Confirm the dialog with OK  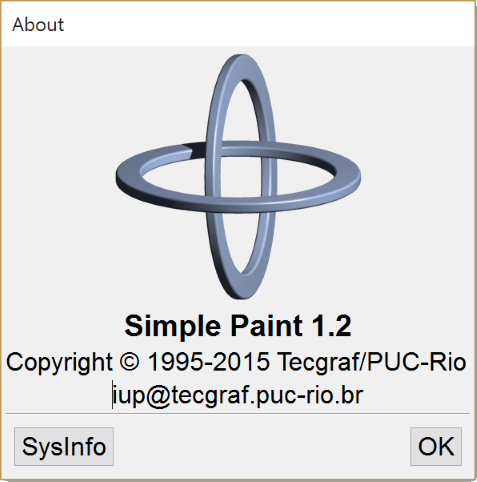point(436,446)
